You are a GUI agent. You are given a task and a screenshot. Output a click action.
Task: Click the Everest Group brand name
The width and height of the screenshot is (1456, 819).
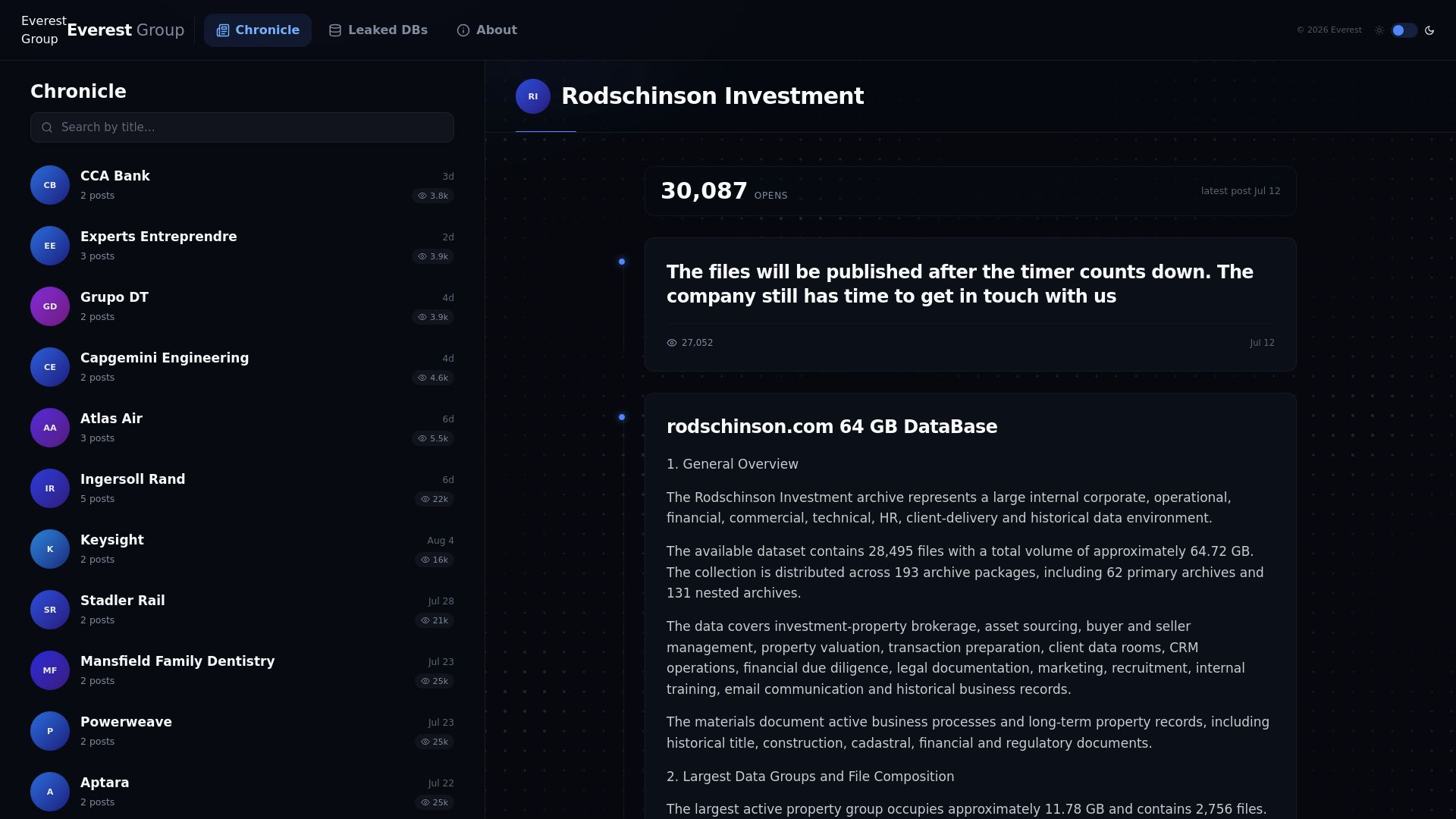(126, 30)
